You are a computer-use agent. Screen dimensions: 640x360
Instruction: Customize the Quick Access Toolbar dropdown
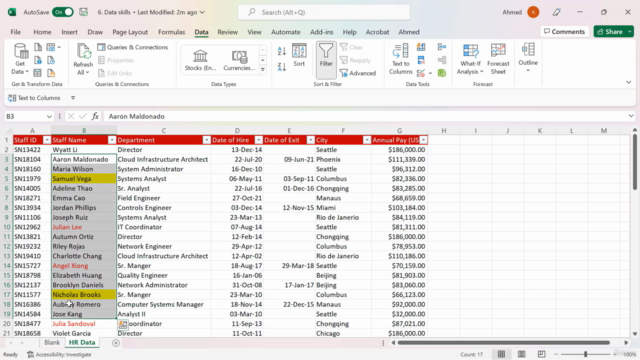(73, 98)
